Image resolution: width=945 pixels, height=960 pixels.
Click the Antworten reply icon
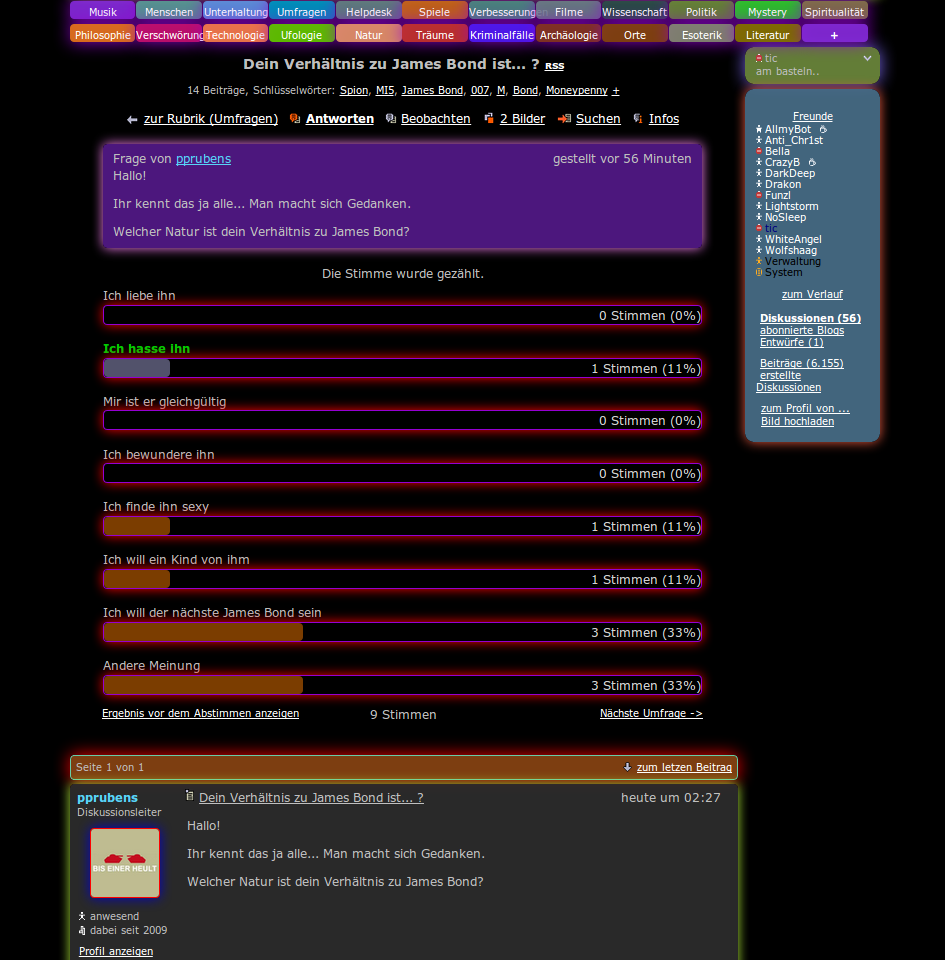click(x=295, y=119)
